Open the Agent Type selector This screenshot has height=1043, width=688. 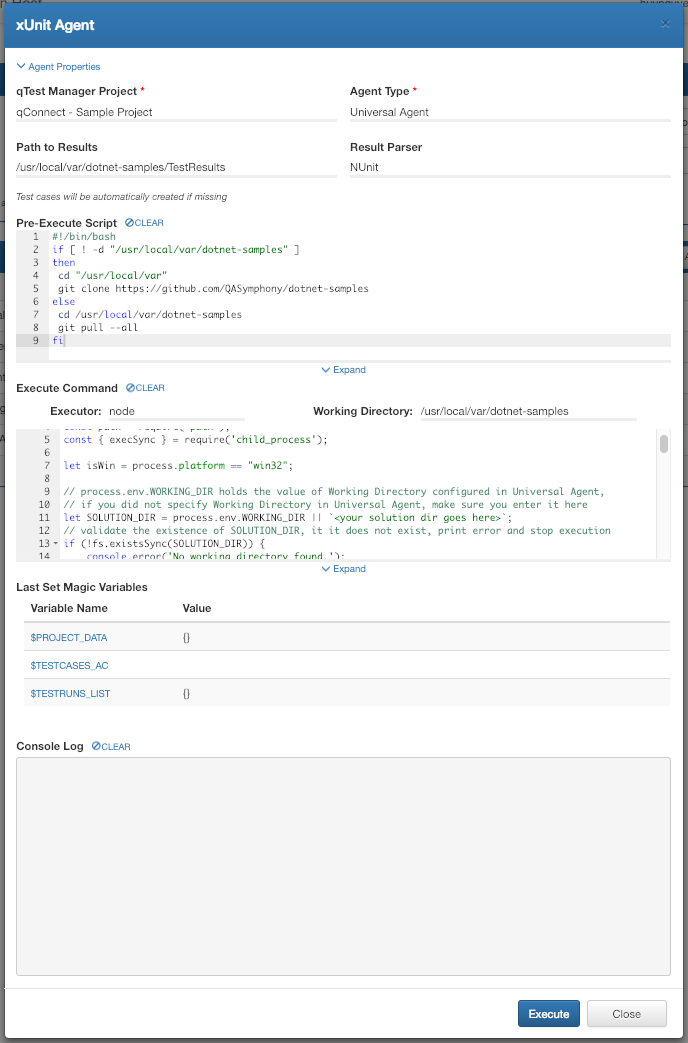509,112
